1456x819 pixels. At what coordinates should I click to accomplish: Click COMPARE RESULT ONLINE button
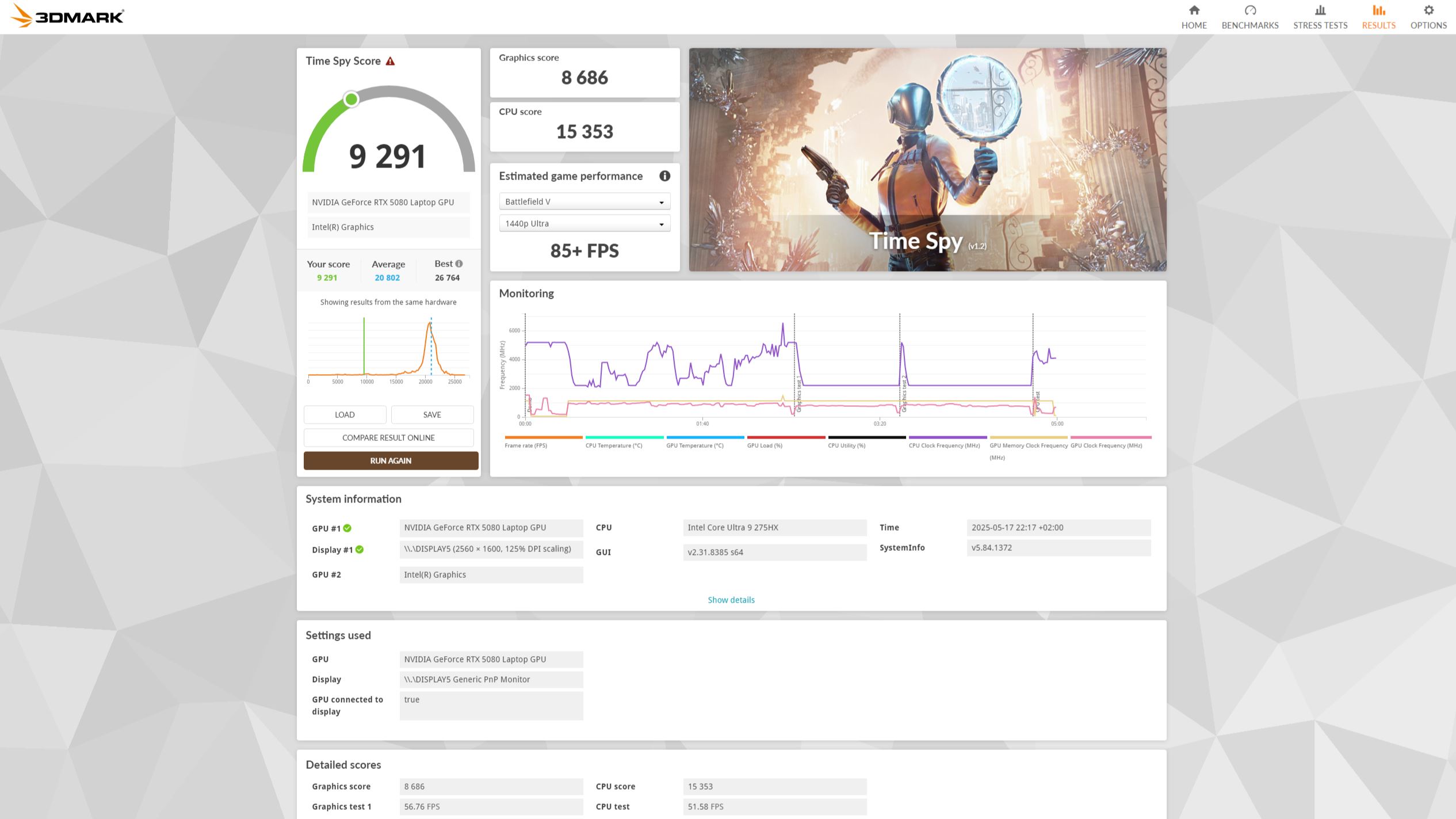coord(388,437)
